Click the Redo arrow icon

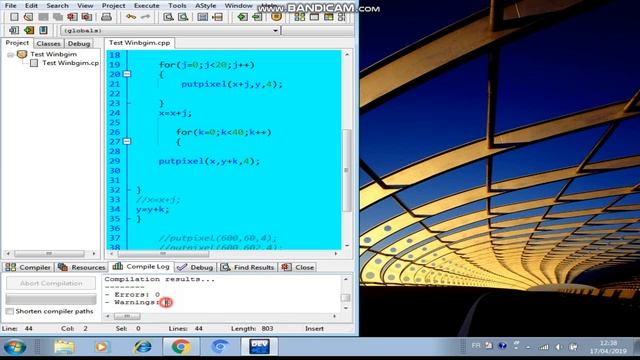point(145,17)
